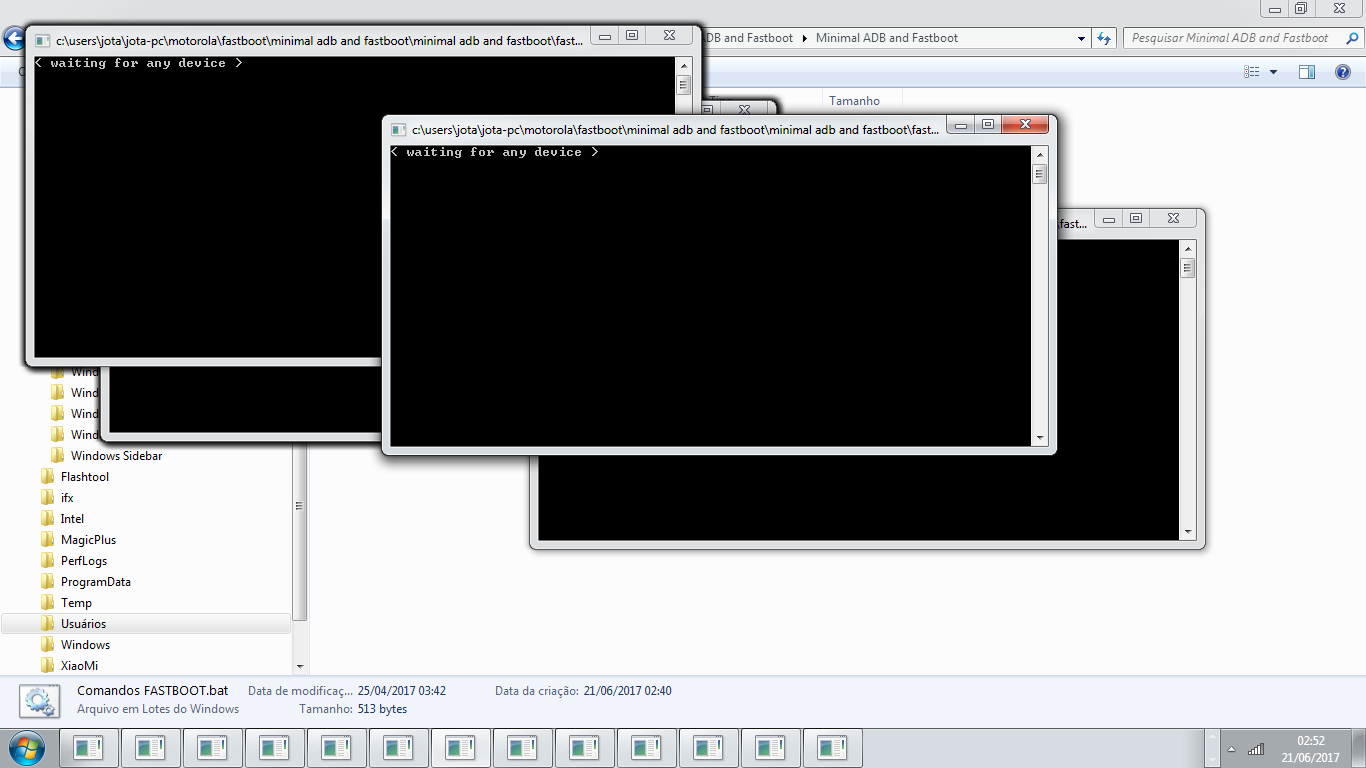
Task: Click the Intel folder icon in the tree
Action: tap(48, 519)
